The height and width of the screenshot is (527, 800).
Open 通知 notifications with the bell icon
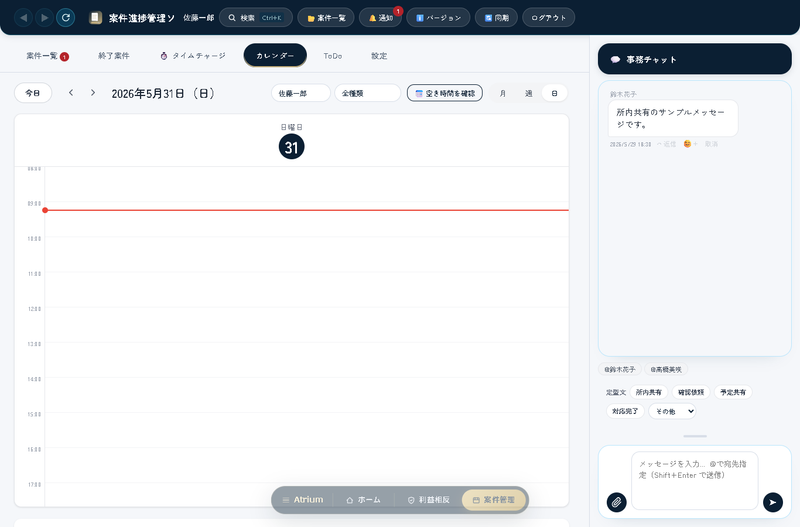(x=381, y=18)
